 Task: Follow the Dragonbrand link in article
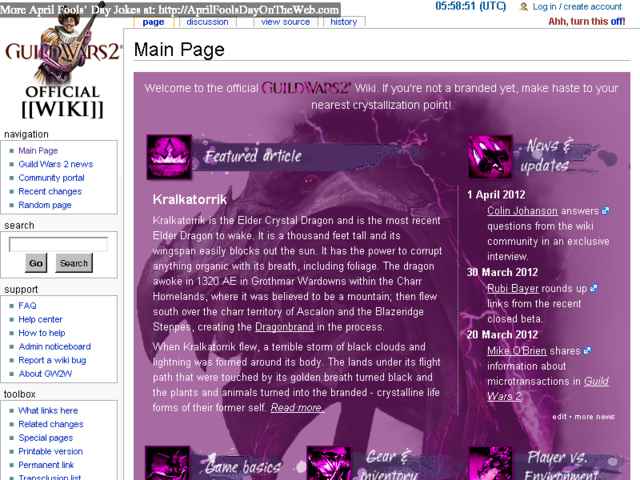tap(284, 327)
